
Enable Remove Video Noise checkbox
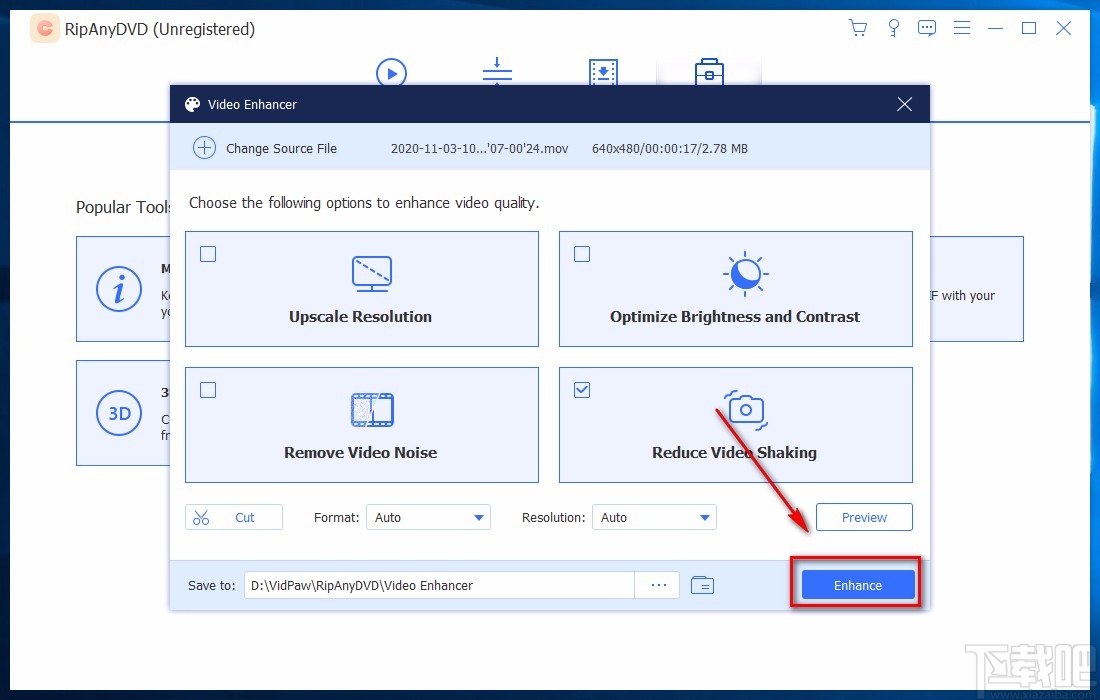point(208,390)
